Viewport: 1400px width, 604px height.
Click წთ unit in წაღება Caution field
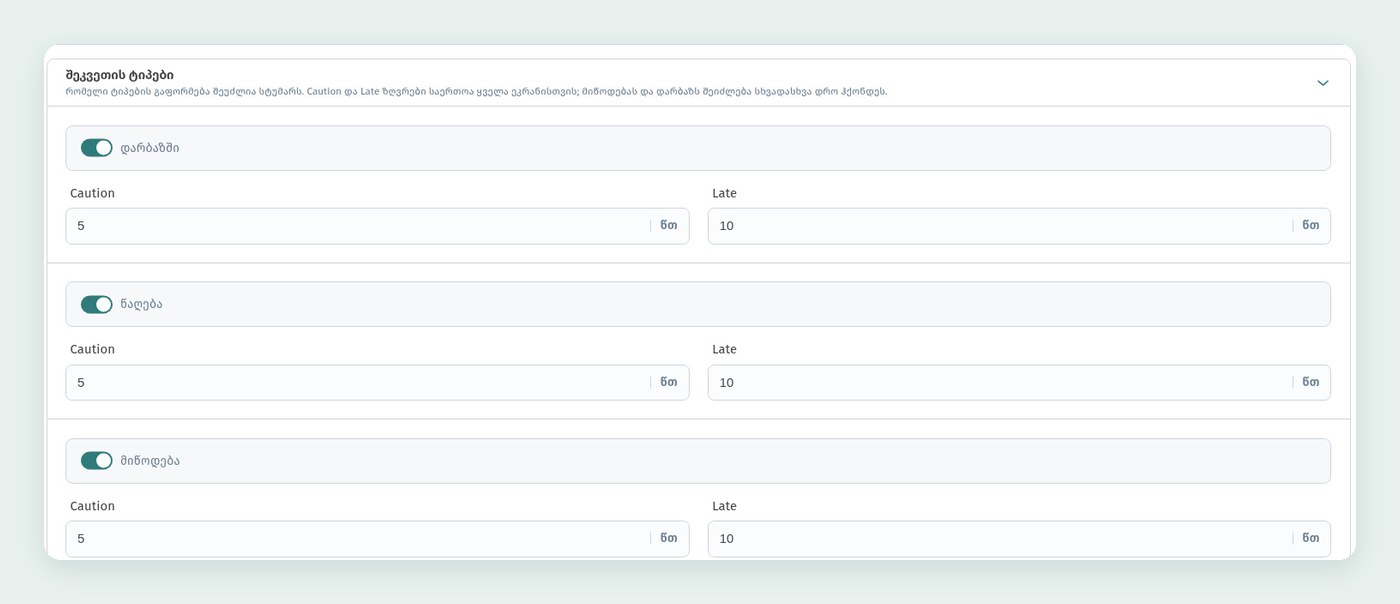tap(668, 382)
